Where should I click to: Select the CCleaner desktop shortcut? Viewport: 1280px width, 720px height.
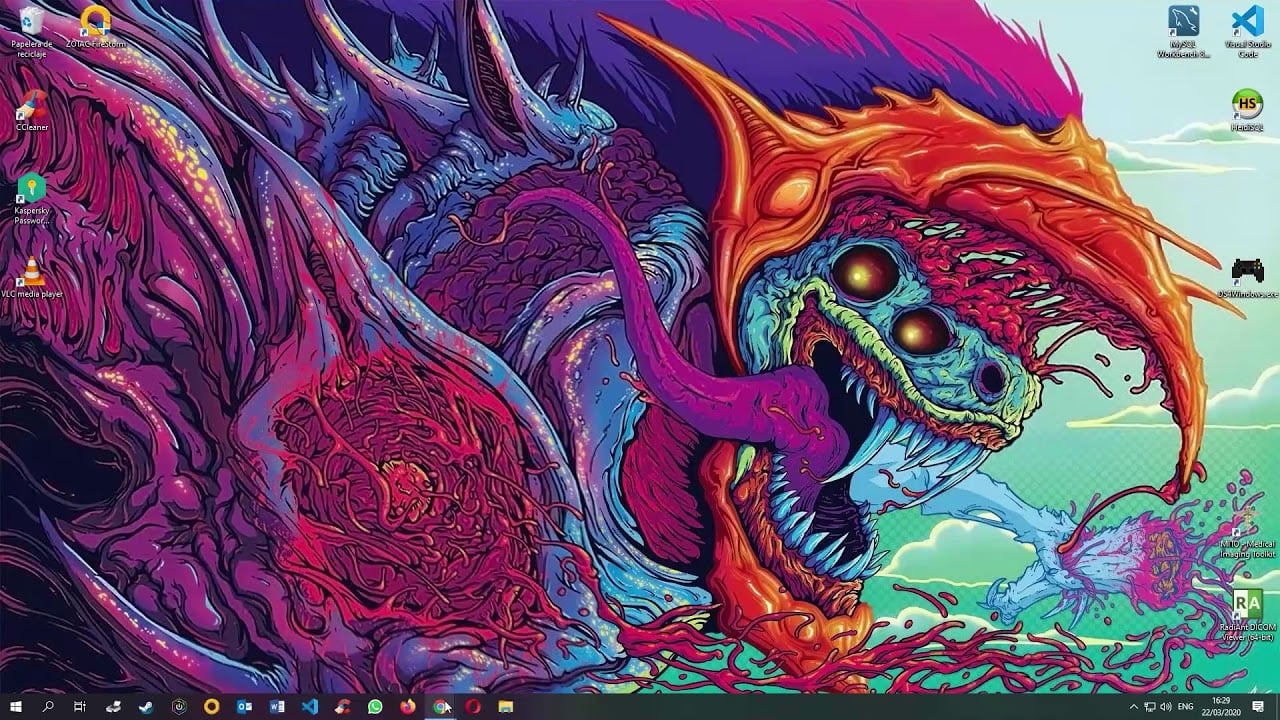pyautogui.click(x=32, y=111)
